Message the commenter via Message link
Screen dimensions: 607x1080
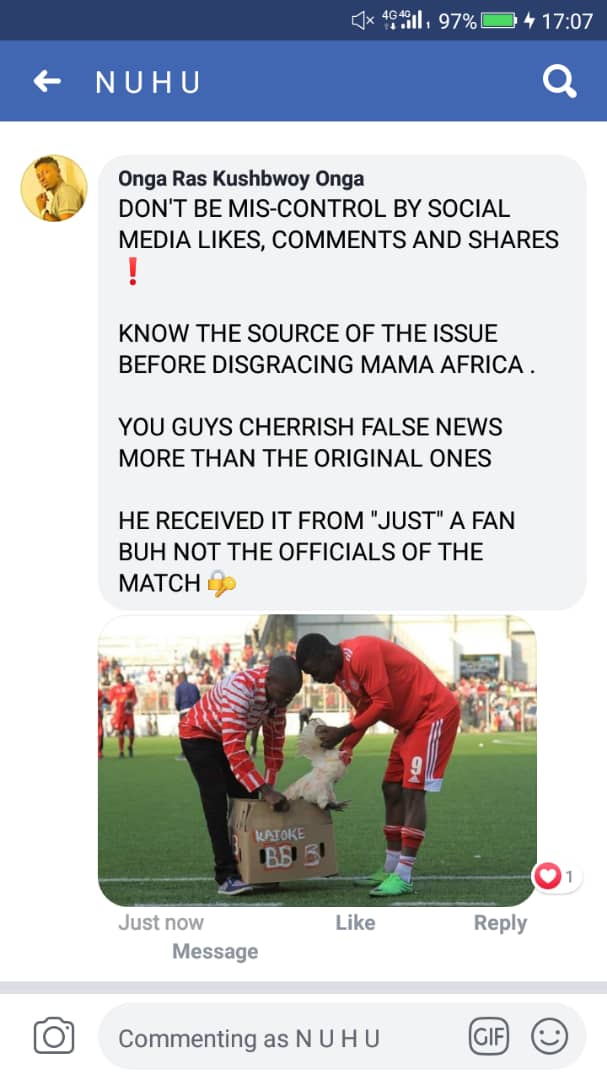coord(215,951)
